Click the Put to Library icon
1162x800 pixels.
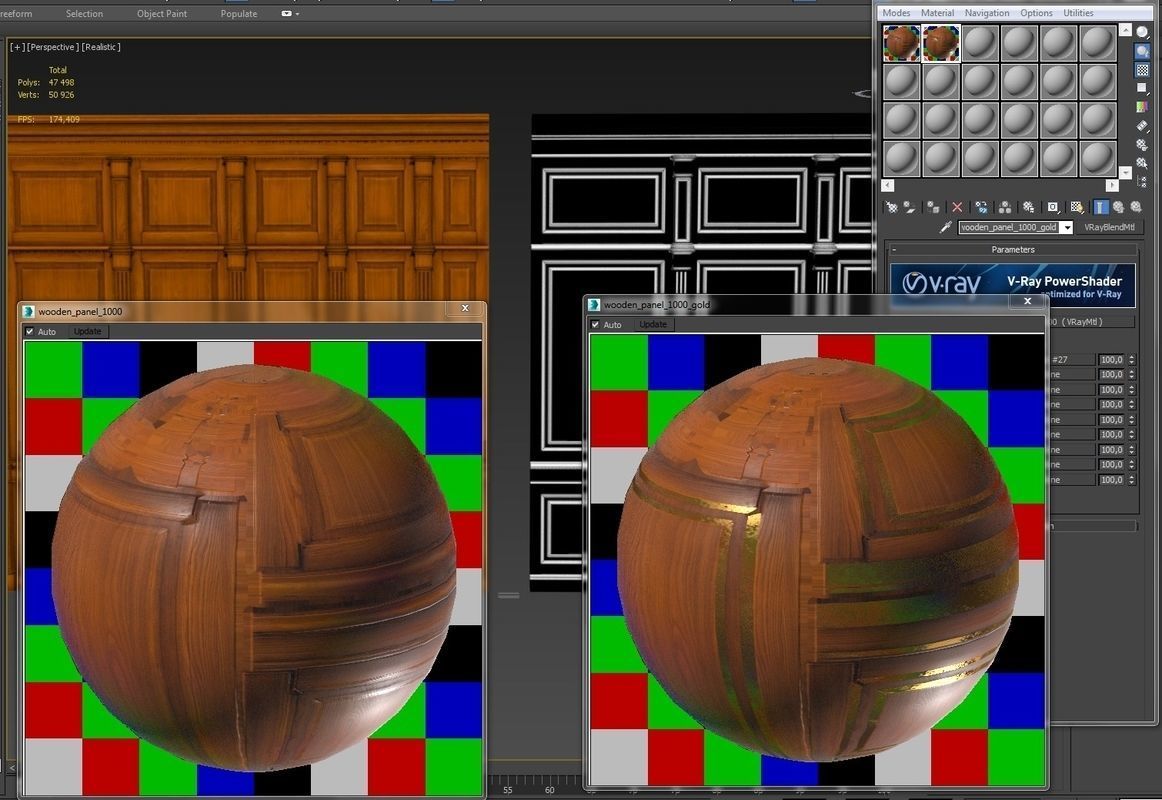[1029, 207]
